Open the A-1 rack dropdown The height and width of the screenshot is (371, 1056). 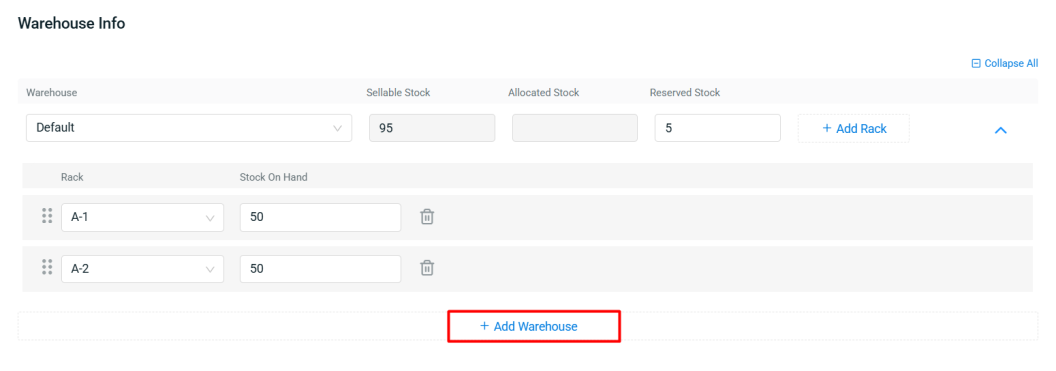143,217
